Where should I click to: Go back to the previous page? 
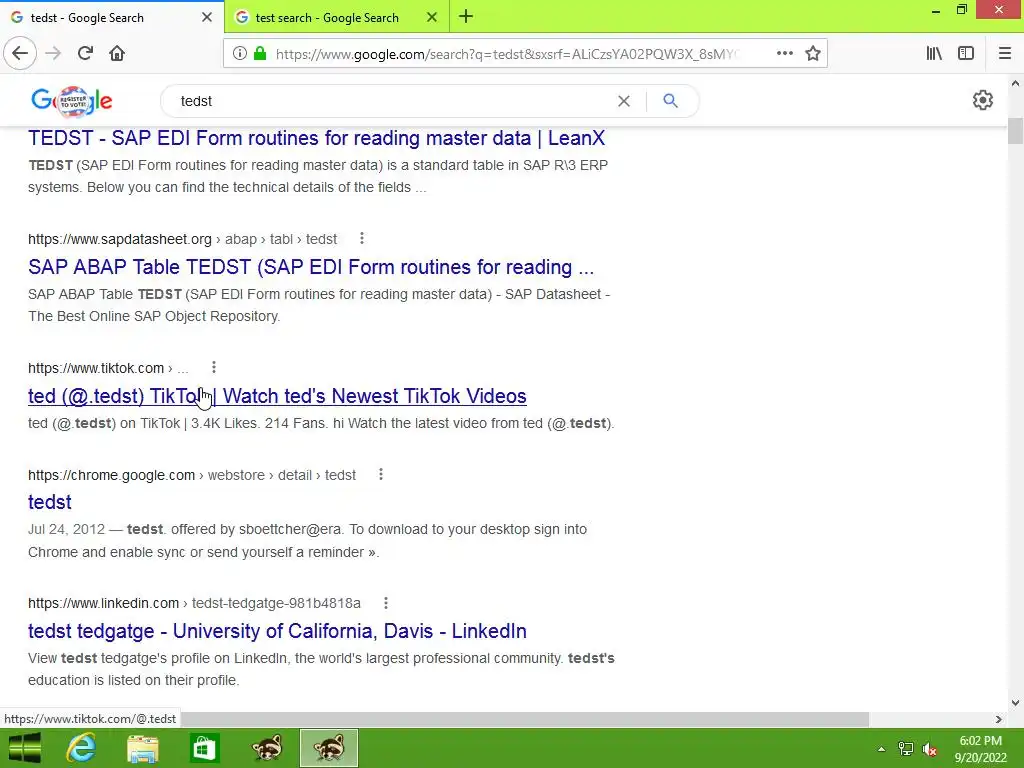click(x=20, y=53)
